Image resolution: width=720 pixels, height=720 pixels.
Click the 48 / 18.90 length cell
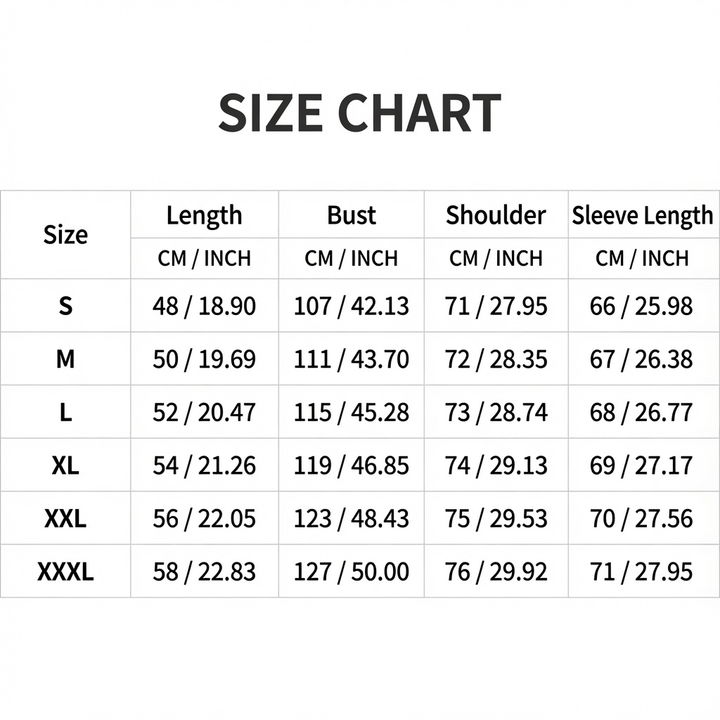(x=204, y=306)
